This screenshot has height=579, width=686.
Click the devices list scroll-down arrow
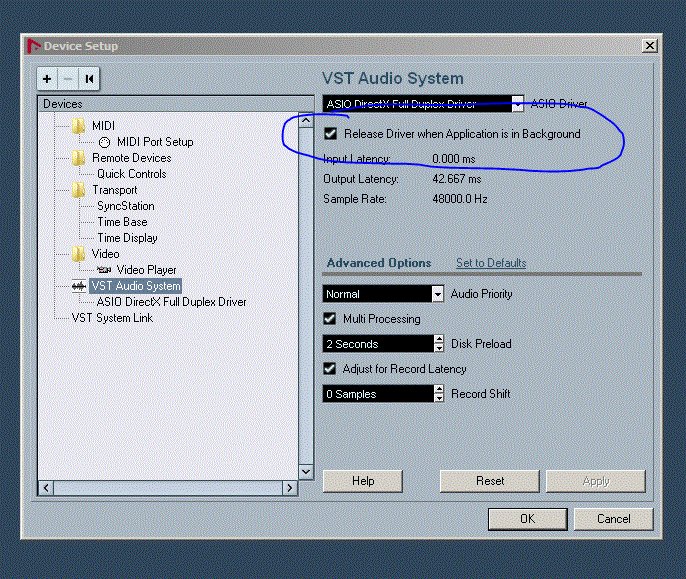[306, 470]
